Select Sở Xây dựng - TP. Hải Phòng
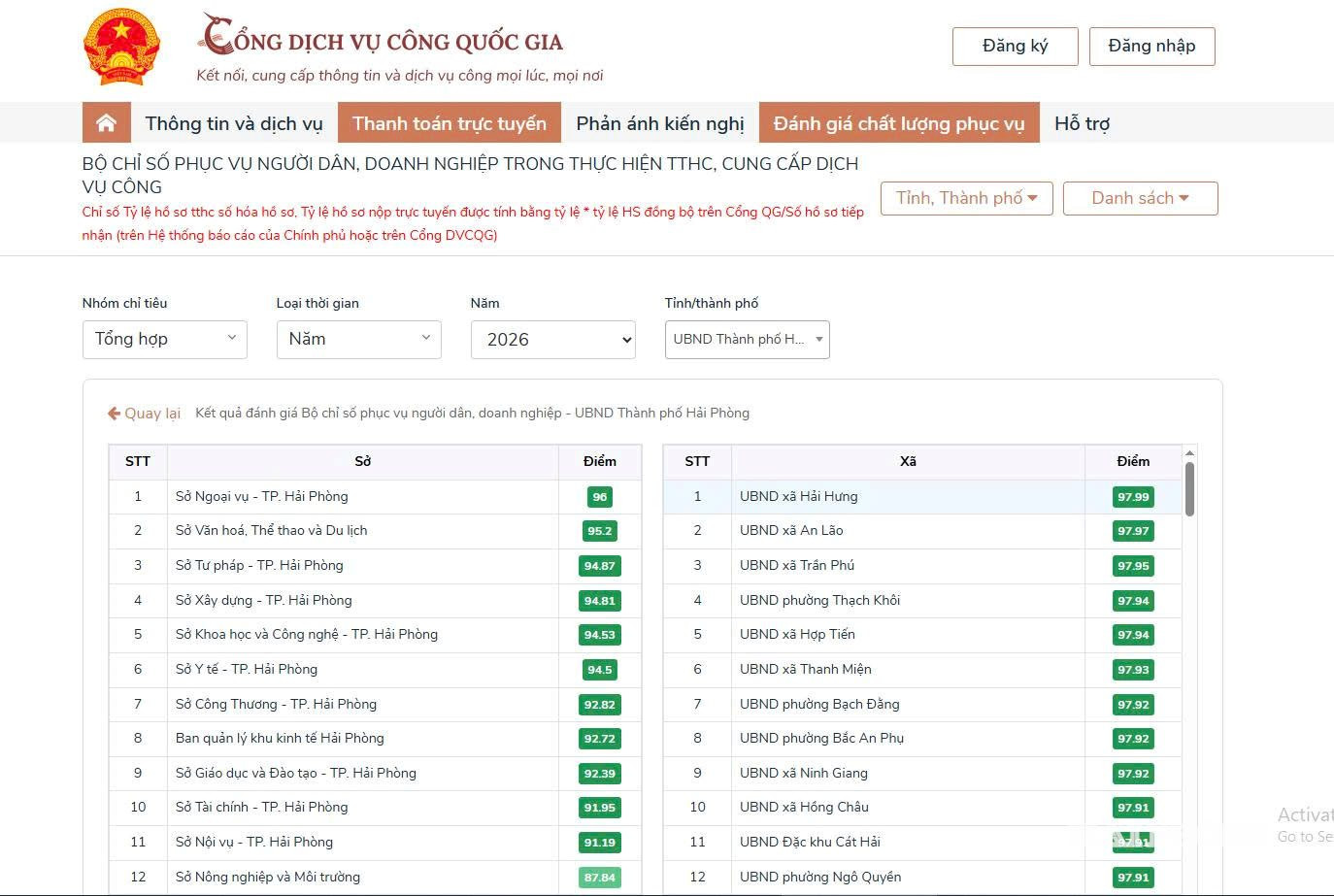Viewport: 1334px width, 896px height. click(x=375, y=601)
